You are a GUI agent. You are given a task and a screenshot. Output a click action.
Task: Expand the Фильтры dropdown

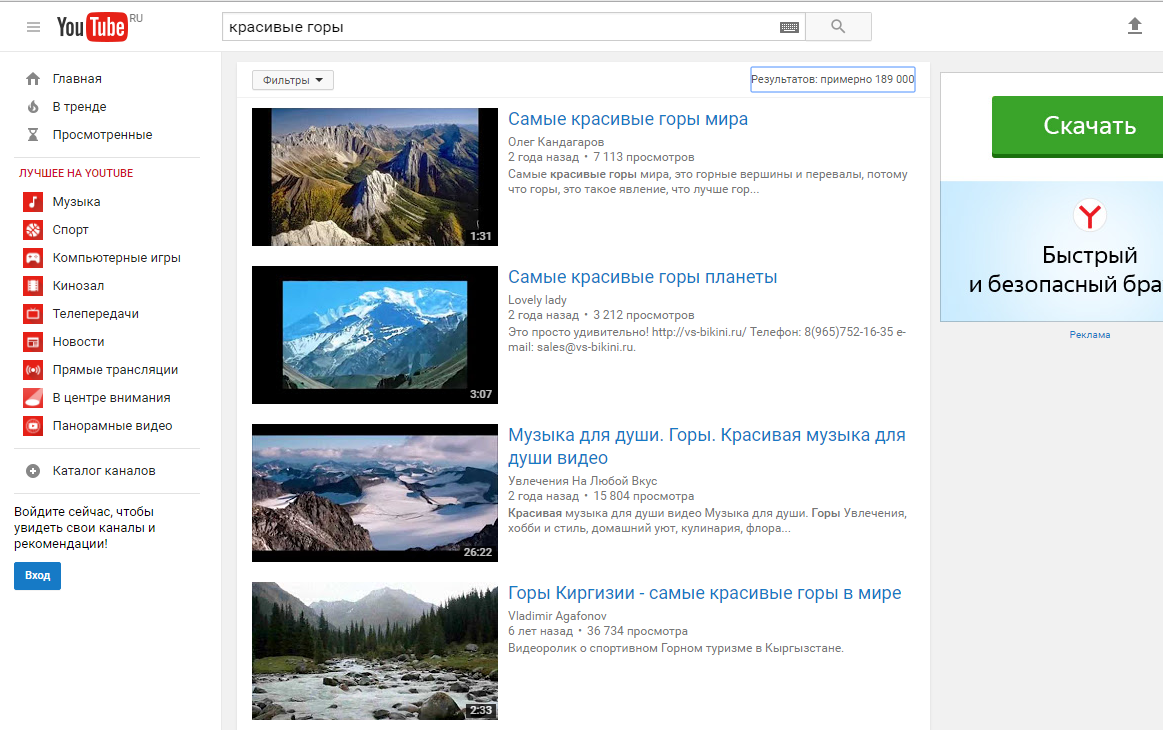(x=293, y=80)
